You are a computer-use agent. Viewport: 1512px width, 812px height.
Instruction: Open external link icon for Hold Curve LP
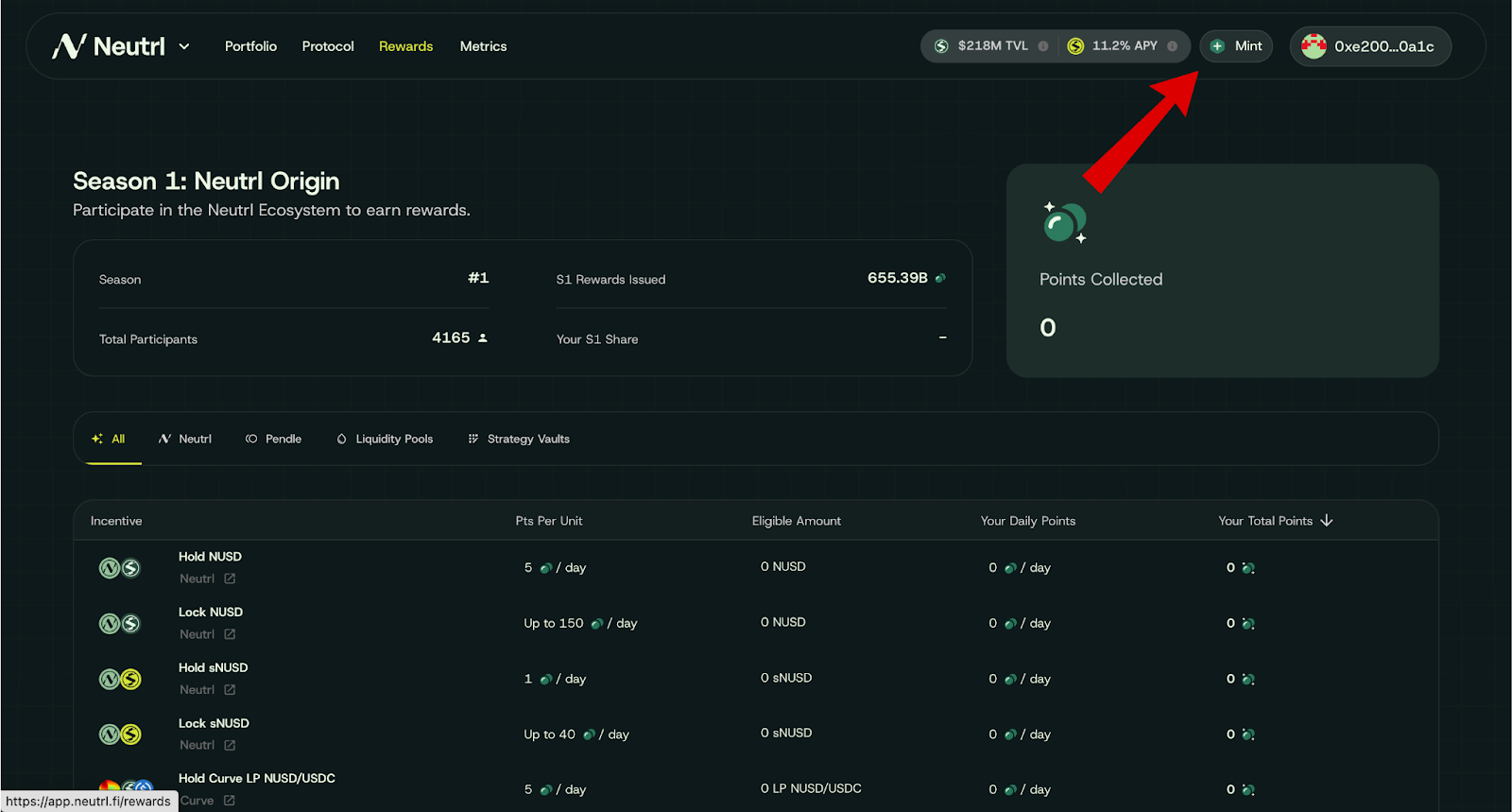pos(230,801)
